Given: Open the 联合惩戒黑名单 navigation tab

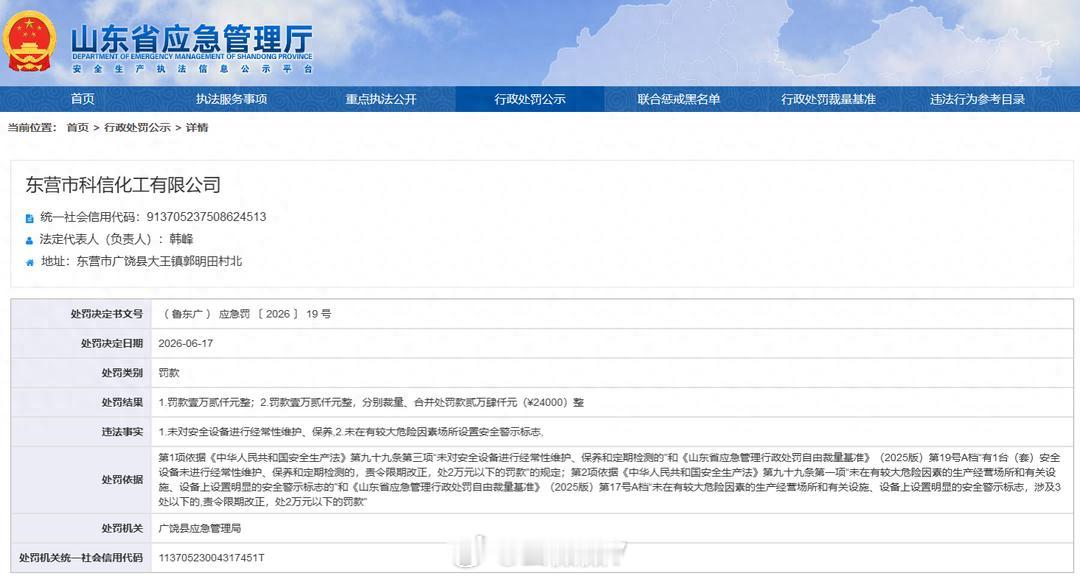Looking at the screenshot, I should pos(679,99).
